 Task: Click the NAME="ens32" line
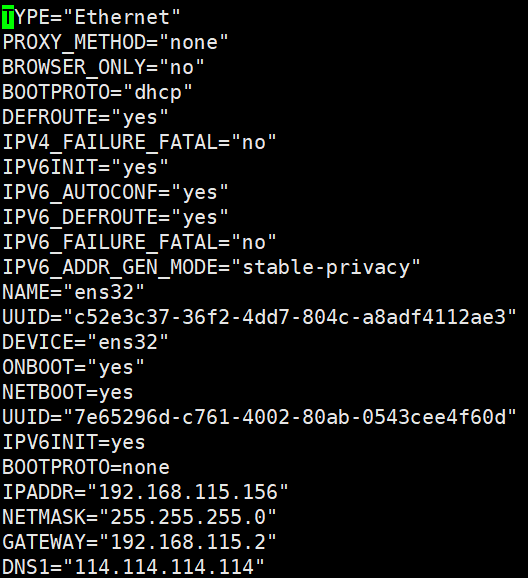coord(73,292)
